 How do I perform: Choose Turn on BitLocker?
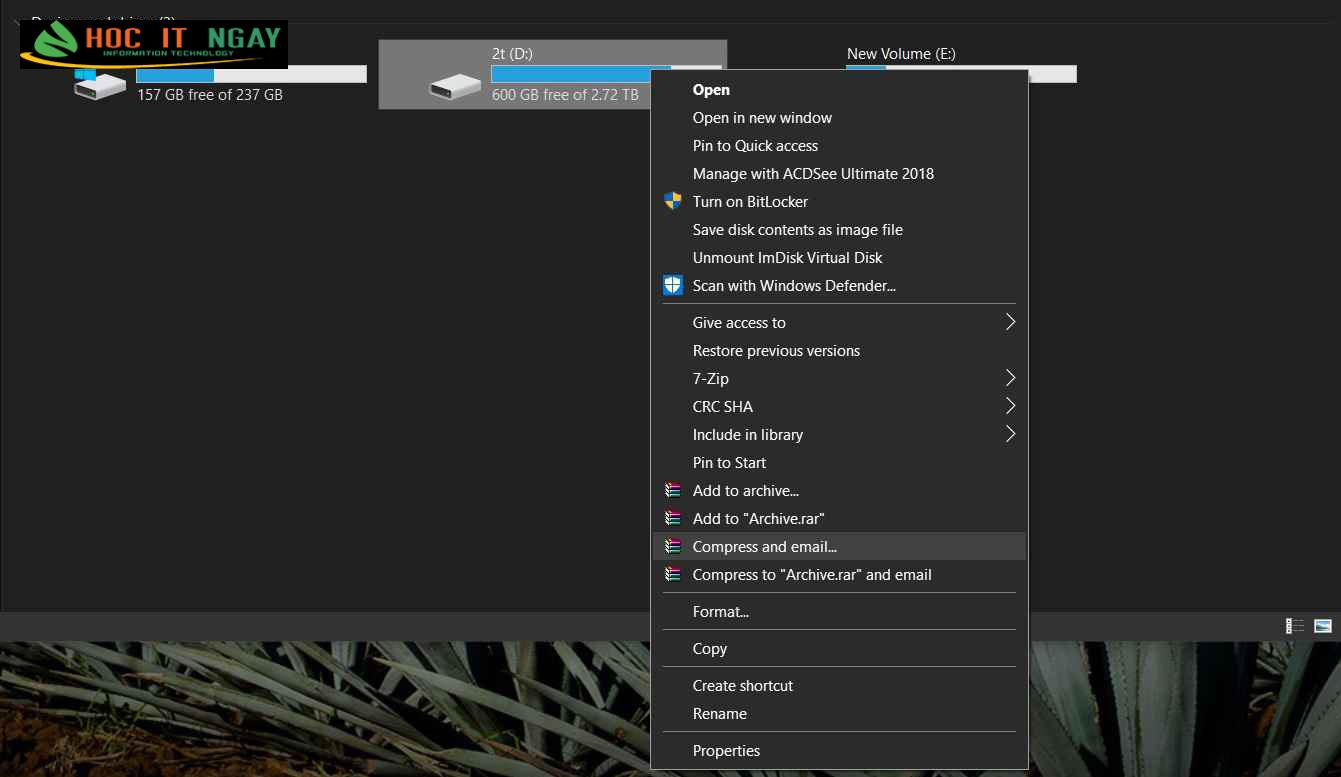839,202
